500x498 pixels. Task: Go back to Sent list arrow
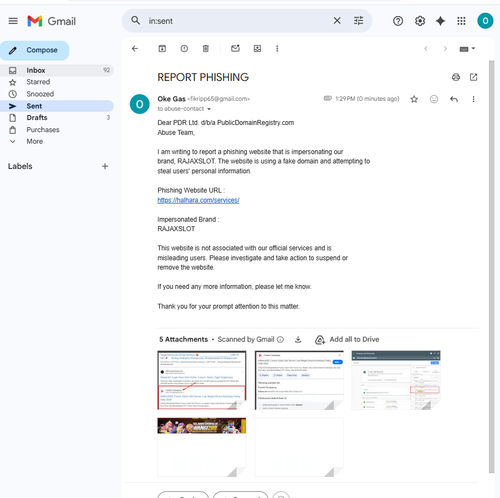click(135, 49)
